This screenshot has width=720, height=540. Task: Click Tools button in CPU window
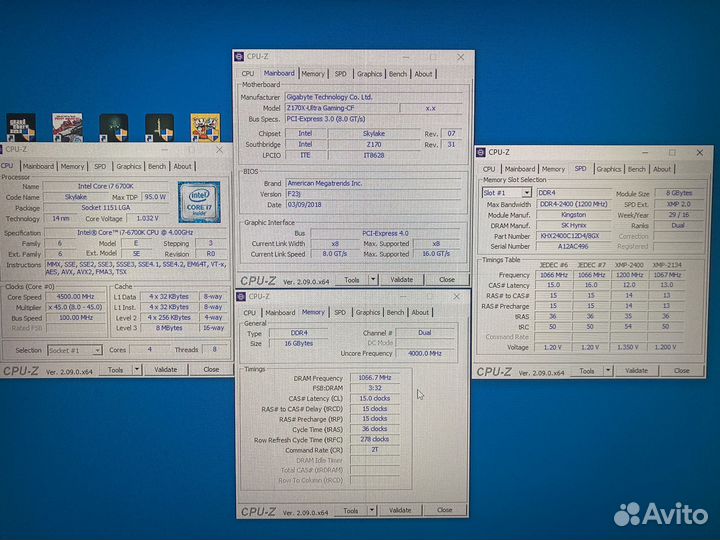tap(116, 369)
